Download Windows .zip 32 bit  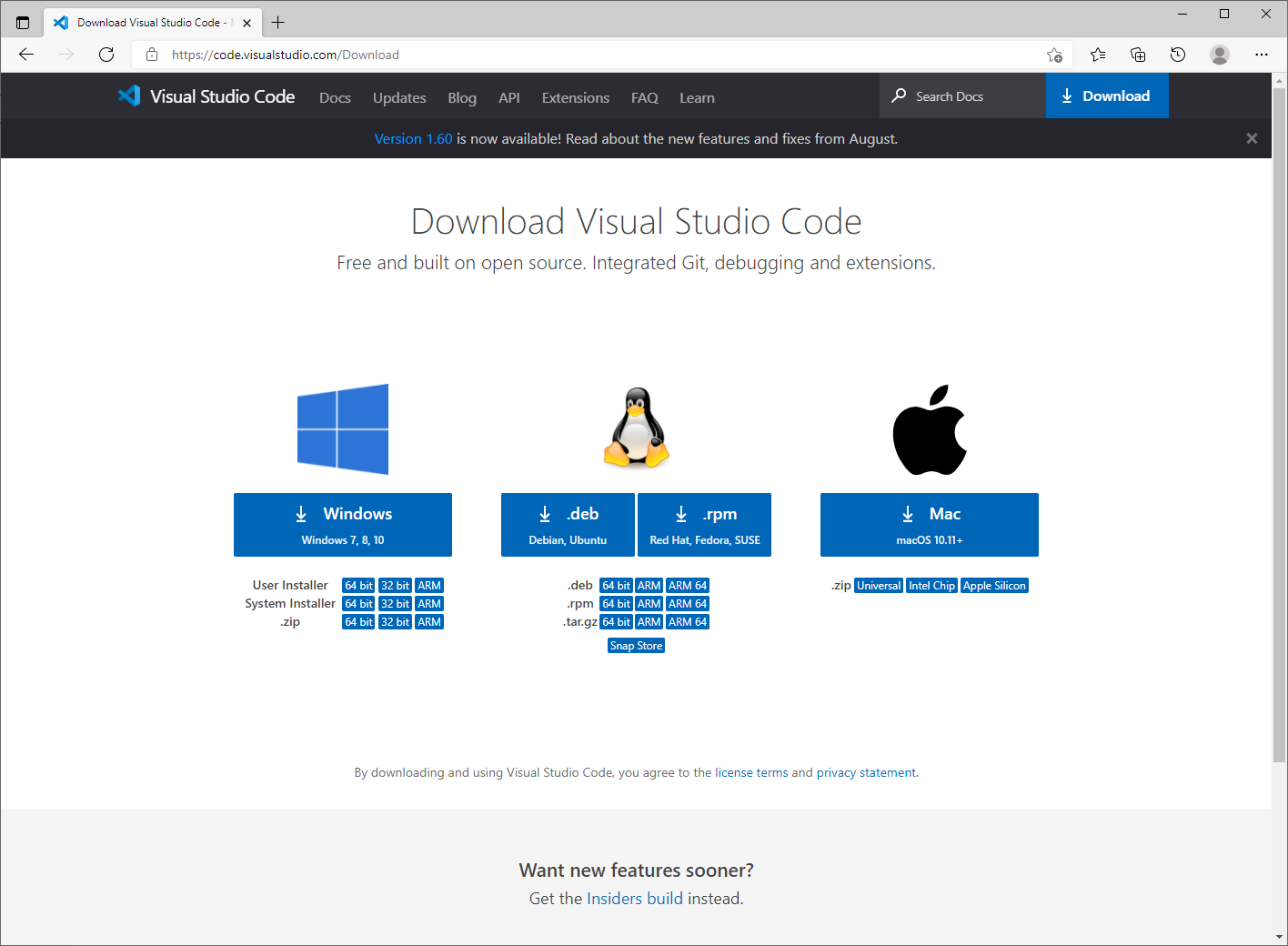[395, 622]
